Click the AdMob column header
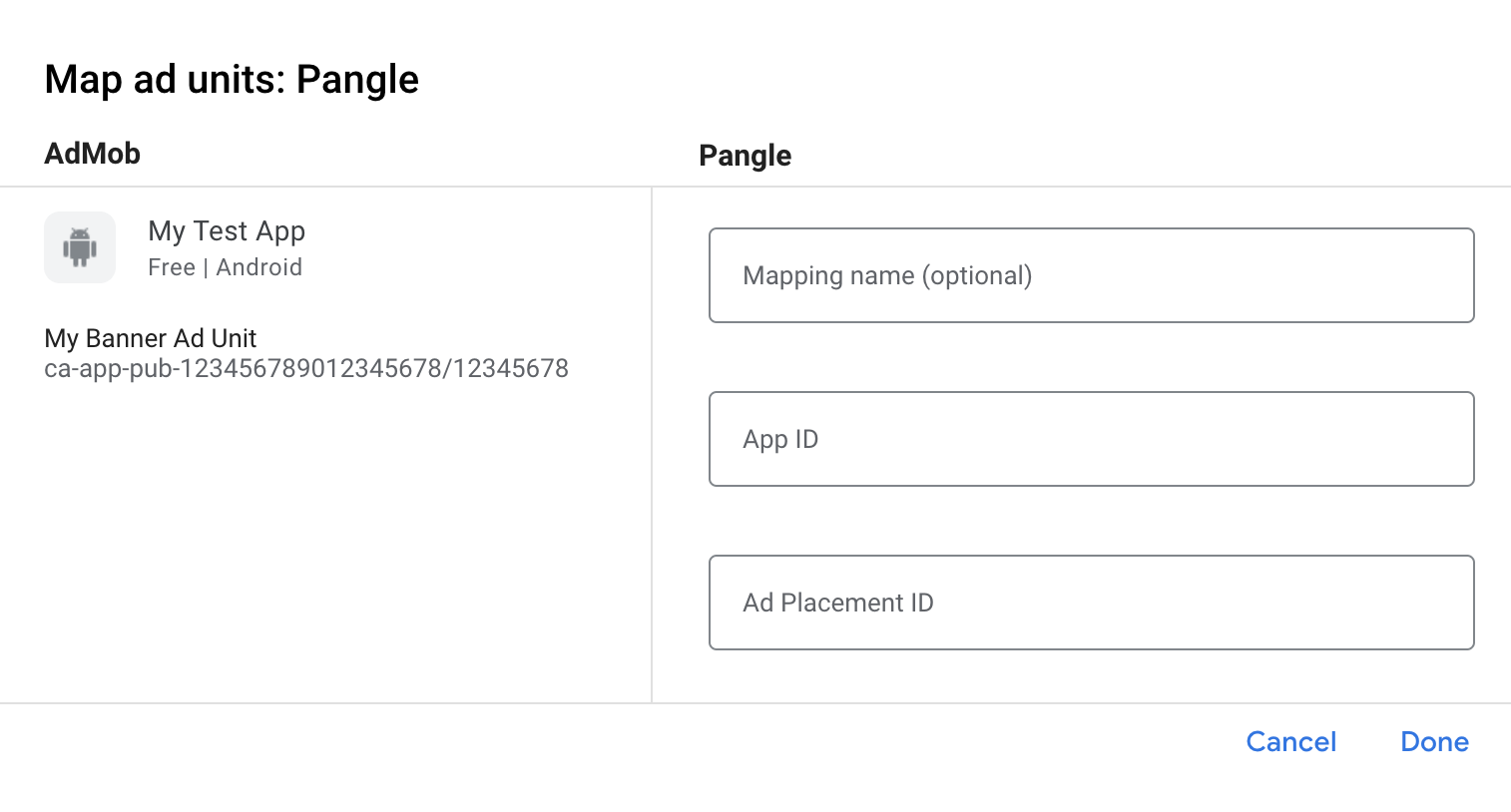 tap(93, 154)
